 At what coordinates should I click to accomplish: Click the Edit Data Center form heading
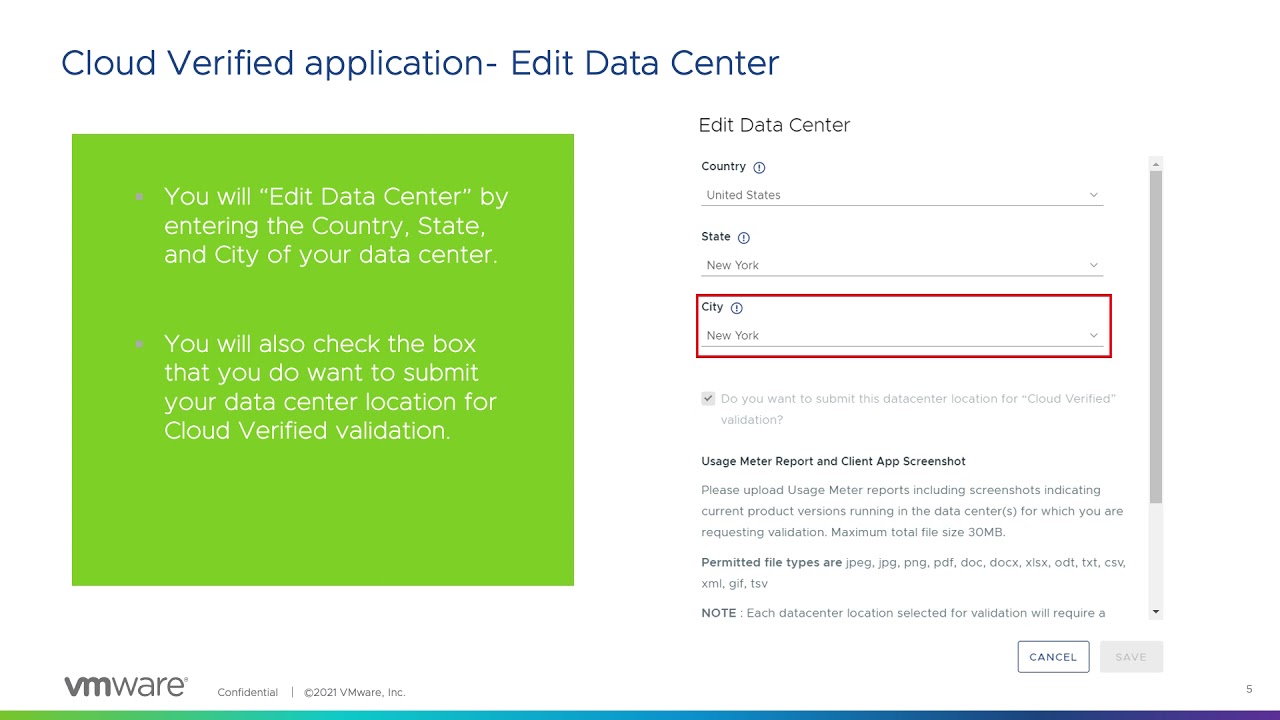(774, 125)
